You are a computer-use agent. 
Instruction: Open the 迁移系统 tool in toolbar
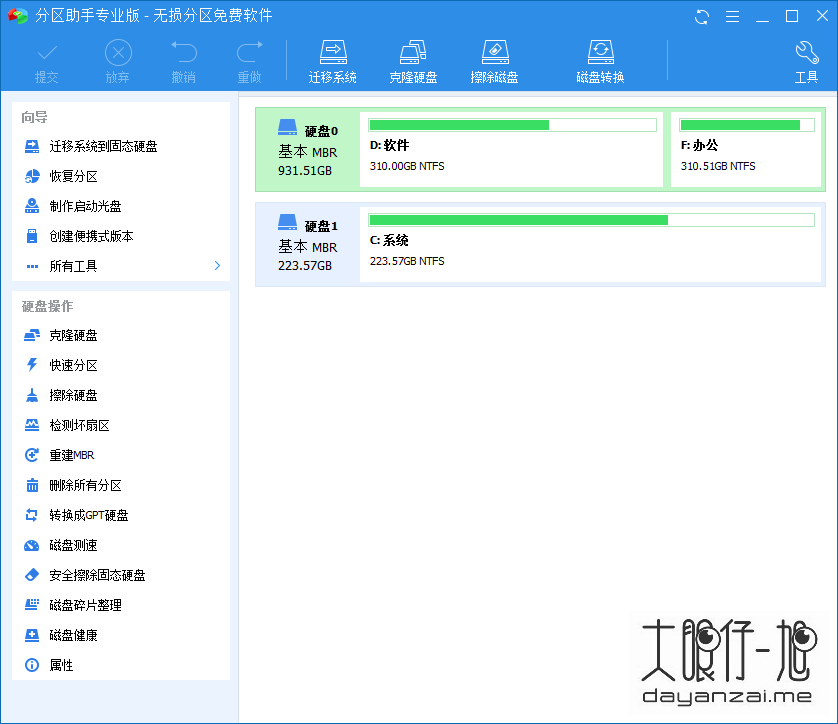pos(332,62)
